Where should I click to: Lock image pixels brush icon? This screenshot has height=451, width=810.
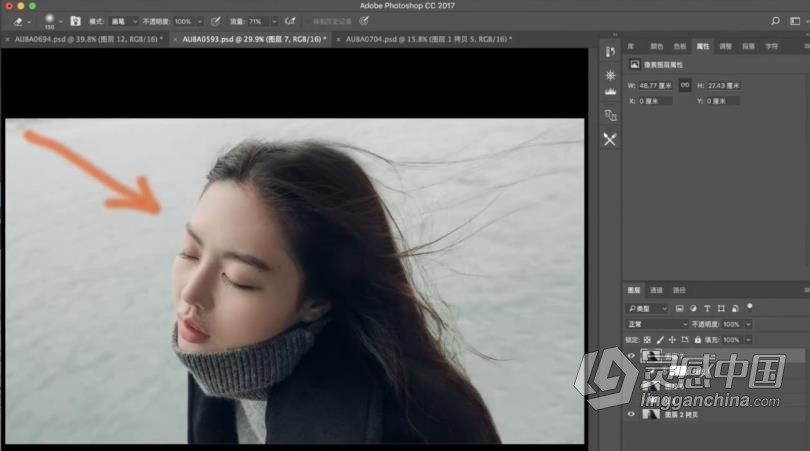[x=660, y=340]
